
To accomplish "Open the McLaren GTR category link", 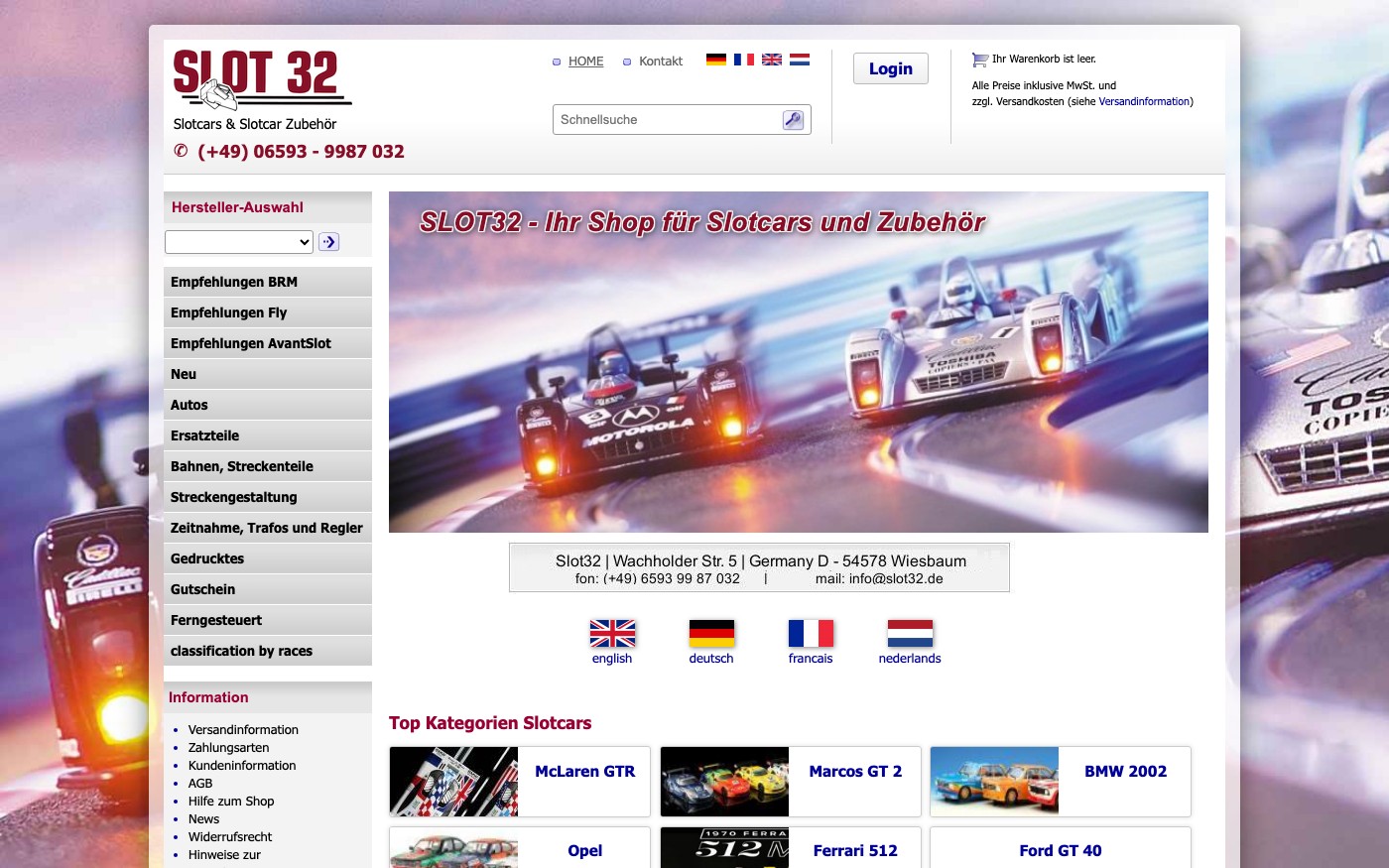I will (584, 772).
